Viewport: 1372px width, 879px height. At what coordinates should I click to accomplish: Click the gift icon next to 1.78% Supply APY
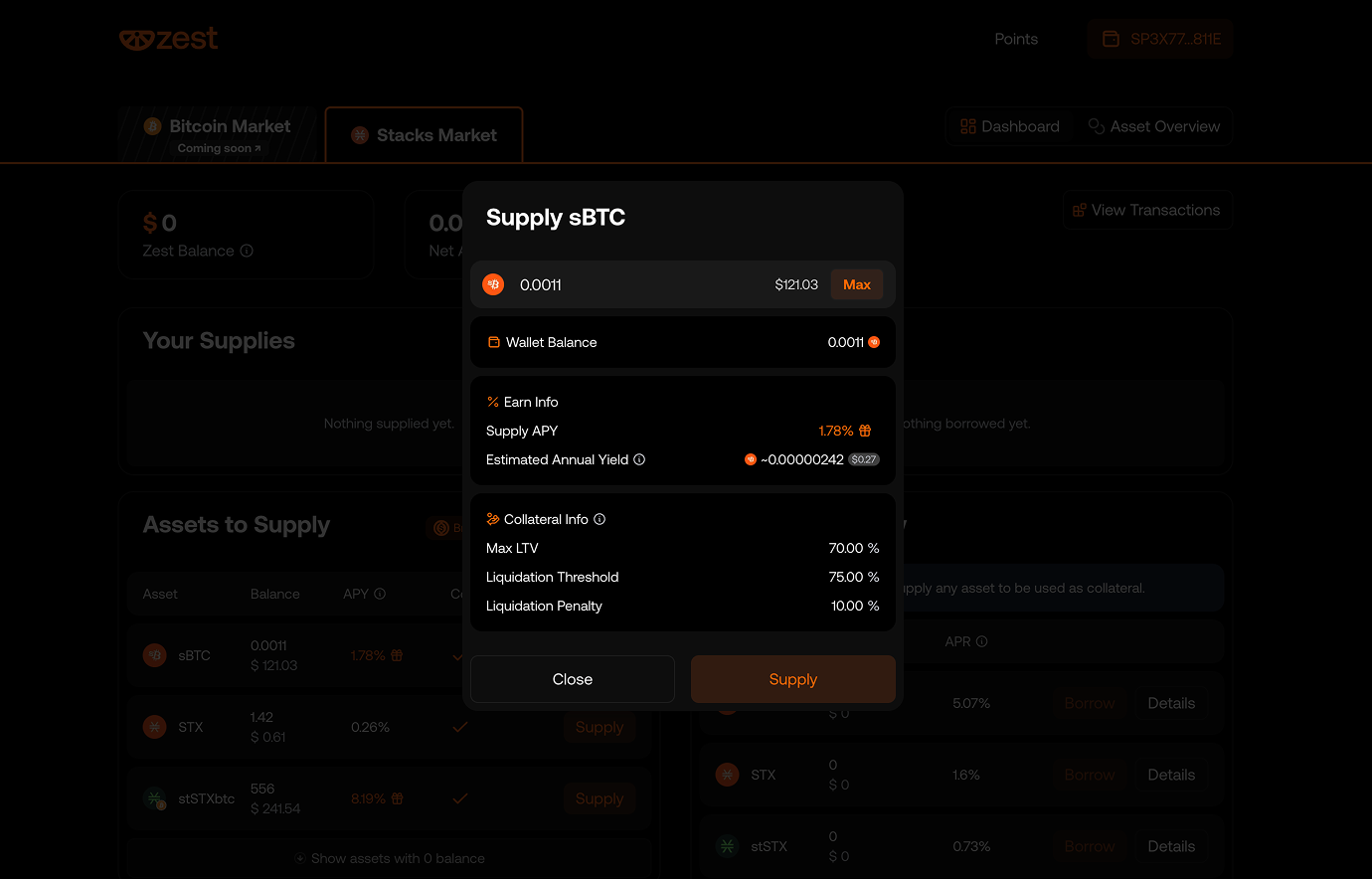(x=865, y=431)
